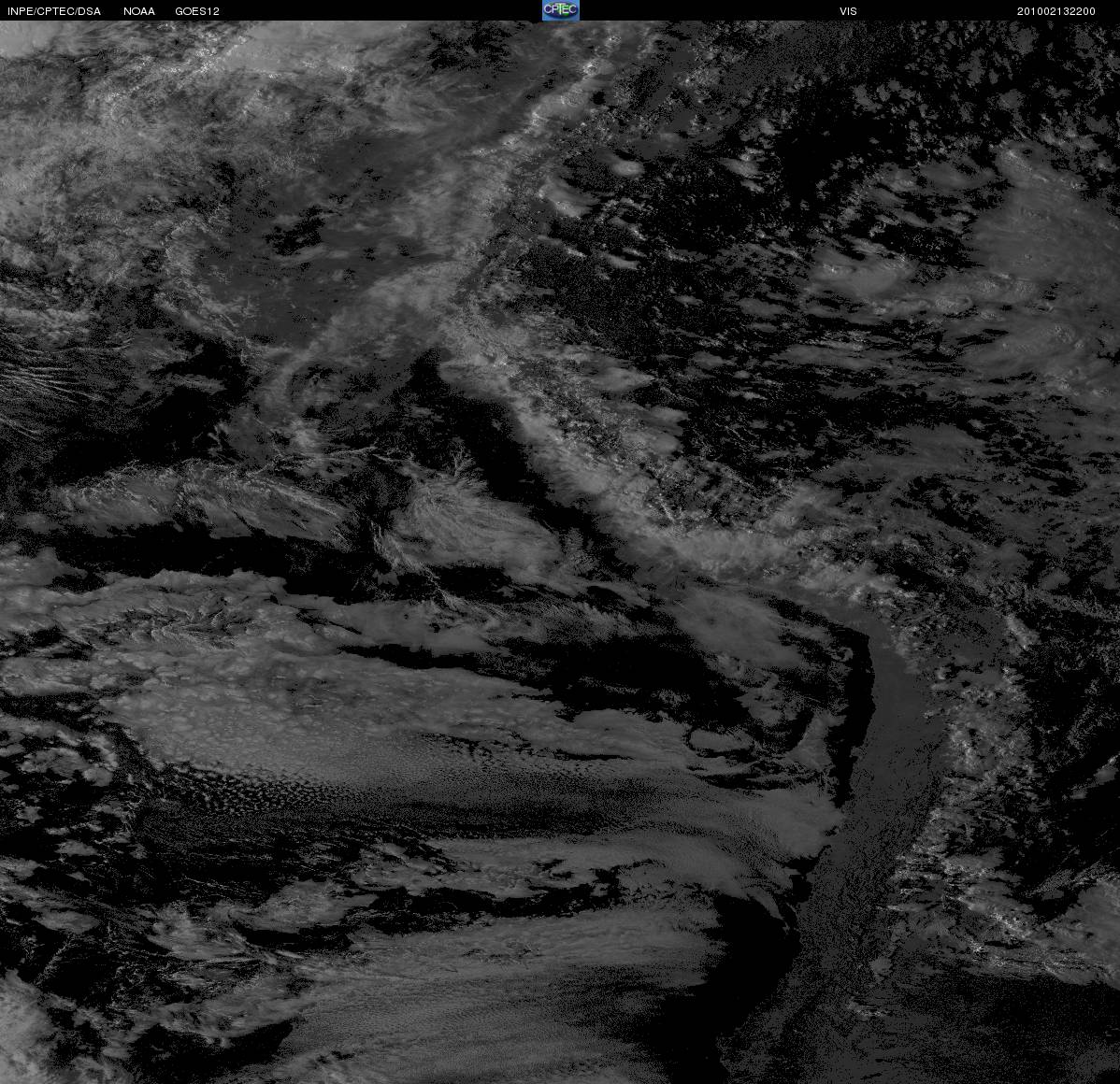Click the NOAA label in the header
Image resolution: width=1120 pixels, height=1084 pixels.
click(x=139, y=11)
